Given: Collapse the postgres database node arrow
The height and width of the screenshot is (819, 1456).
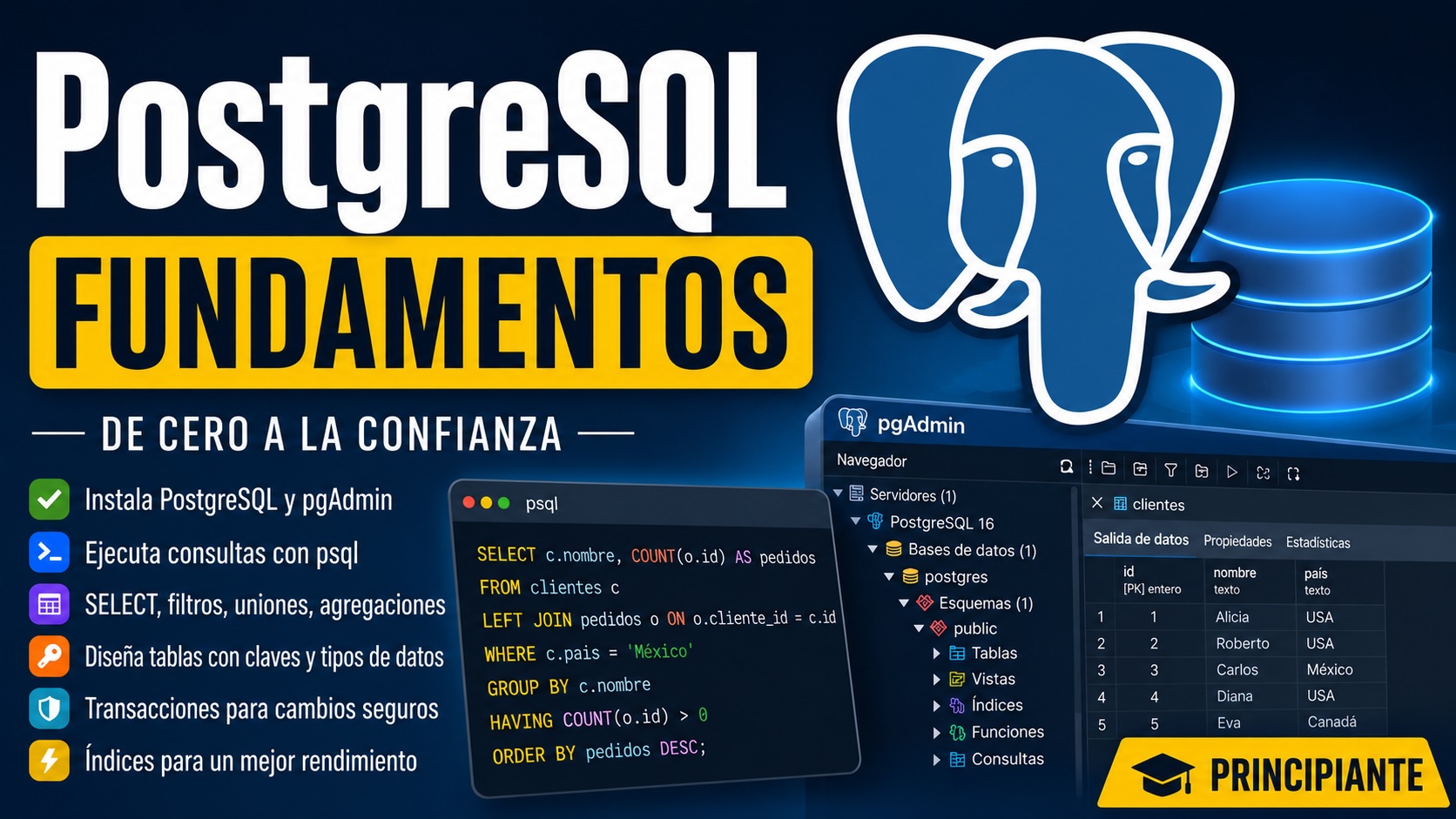Looking at the screenshot, I should 889,576.
